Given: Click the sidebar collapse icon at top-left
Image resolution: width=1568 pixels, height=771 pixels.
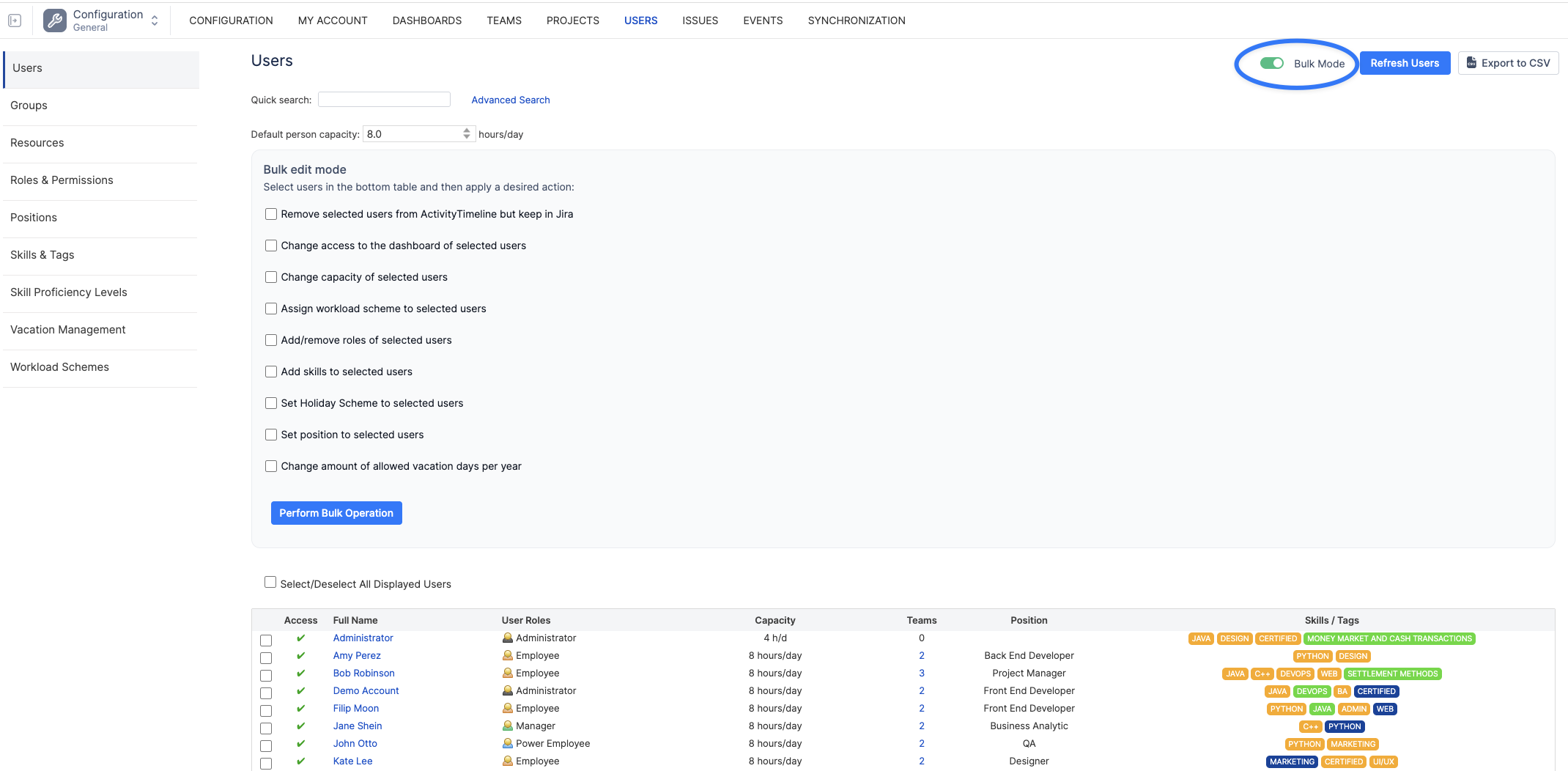Looking at the screenshot, I should [15, 21].
